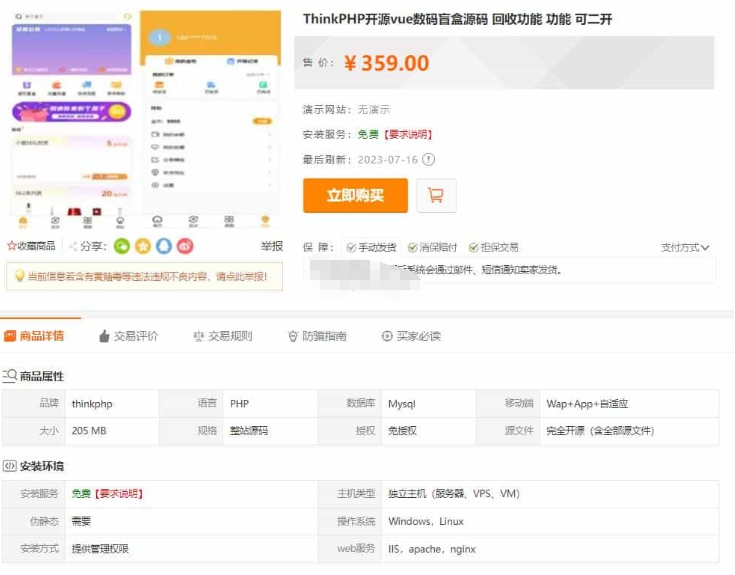Viewport: 735px width, 575px height.
Task: Switch to the 交易评价 tab
Action: tap(128, 336)
